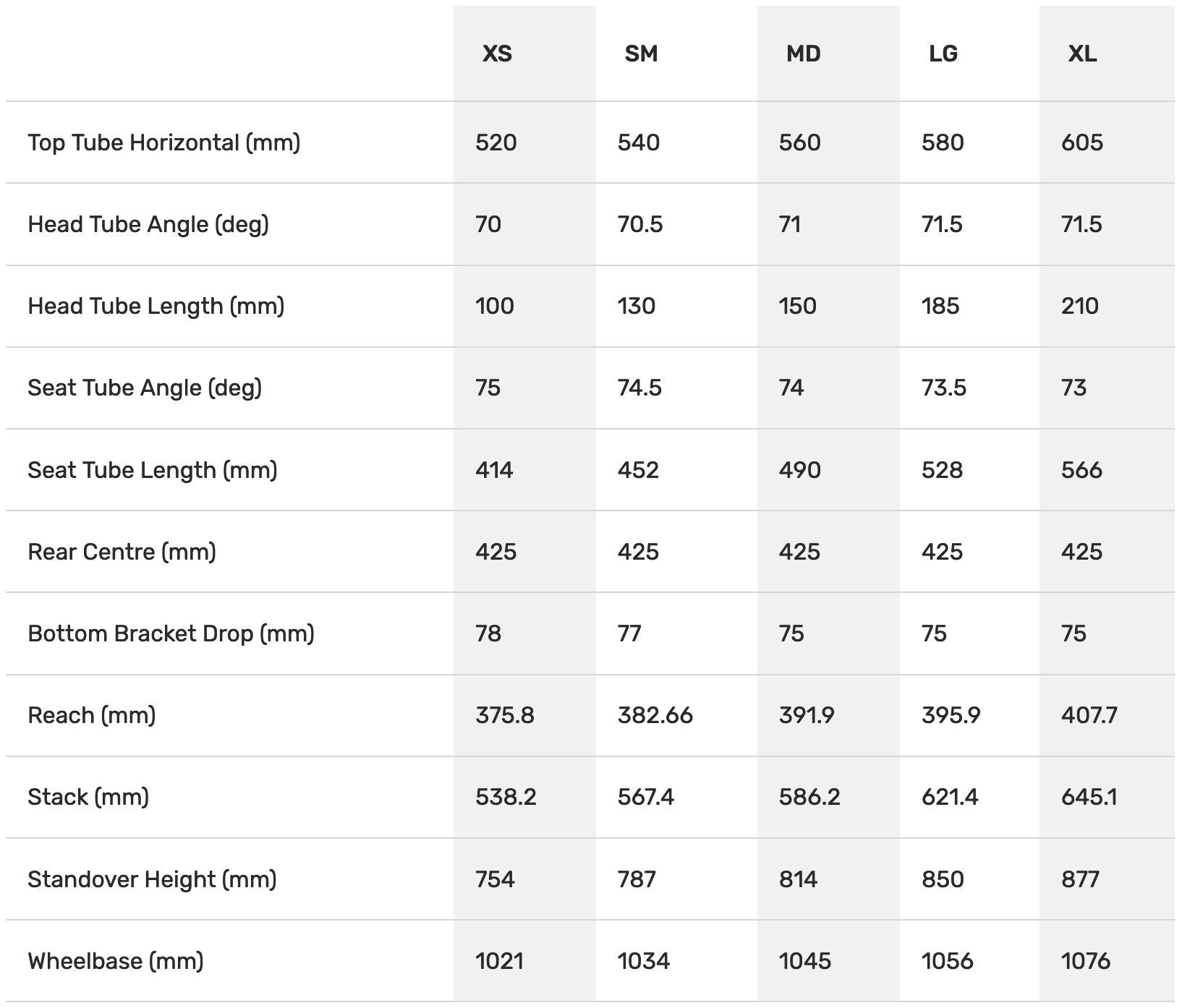
Task: Click the XL size column header
Action: pos(1082,54)
